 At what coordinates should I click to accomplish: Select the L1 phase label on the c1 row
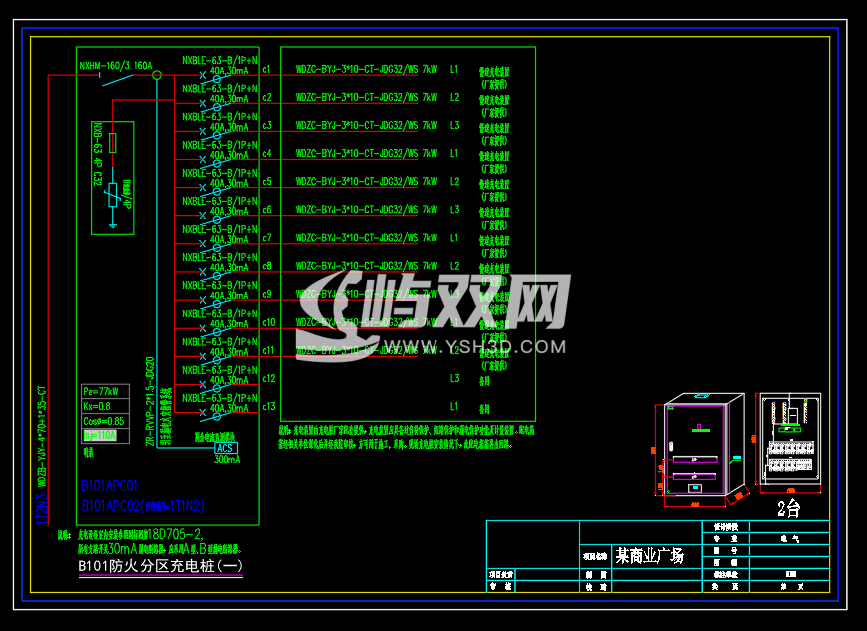(454, 69)
